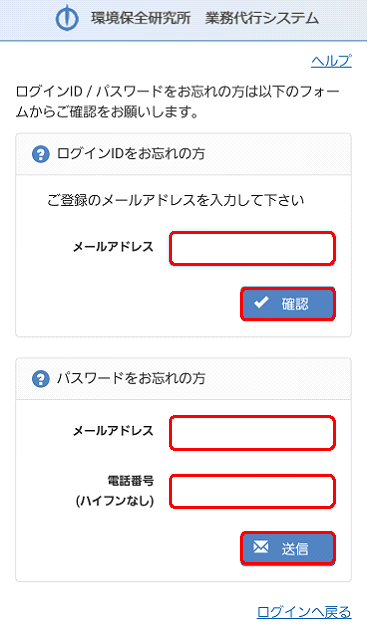The image size is (368, 631).
Task: Click the 確認 button label text
Action: 295,304
